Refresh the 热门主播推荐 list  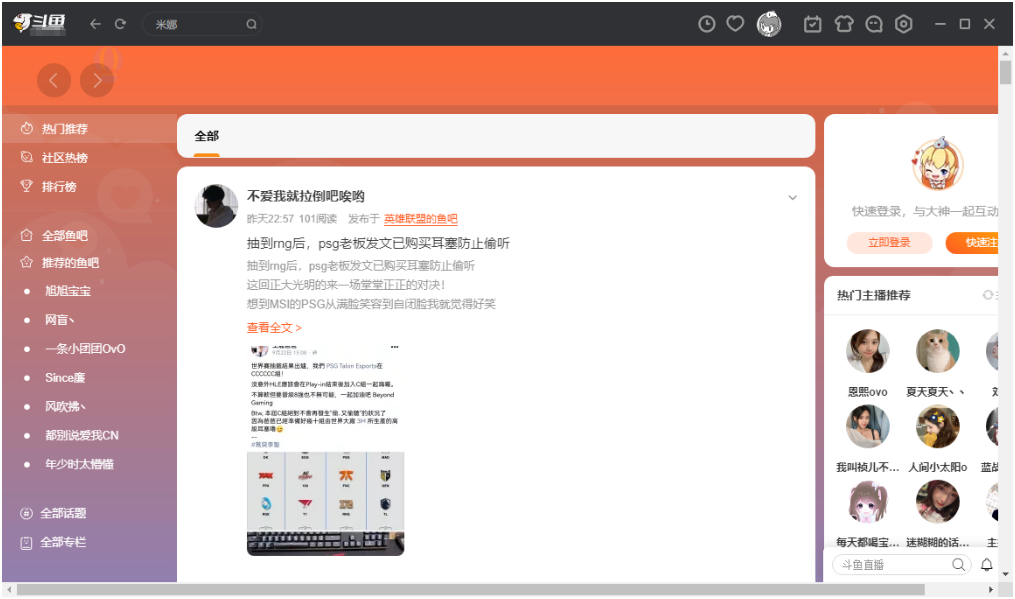click(988, 295)
